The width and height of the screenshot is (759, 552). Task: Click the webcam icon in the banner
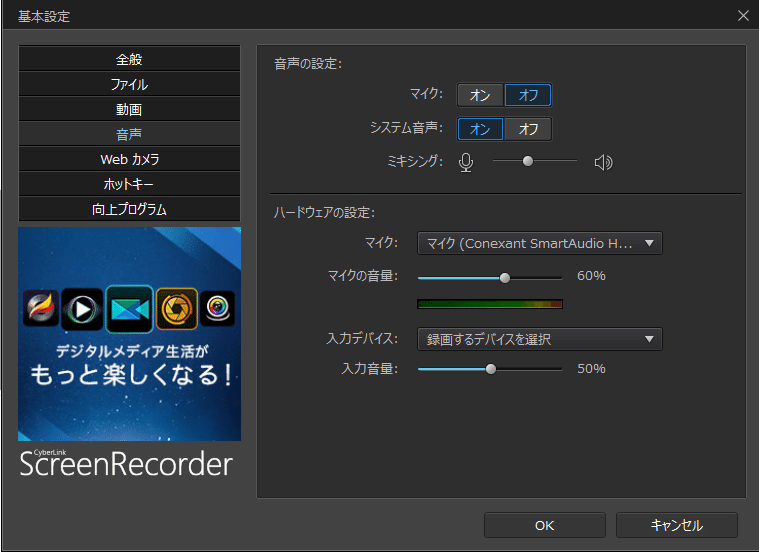pyautogui.click(x=218, y=308)
